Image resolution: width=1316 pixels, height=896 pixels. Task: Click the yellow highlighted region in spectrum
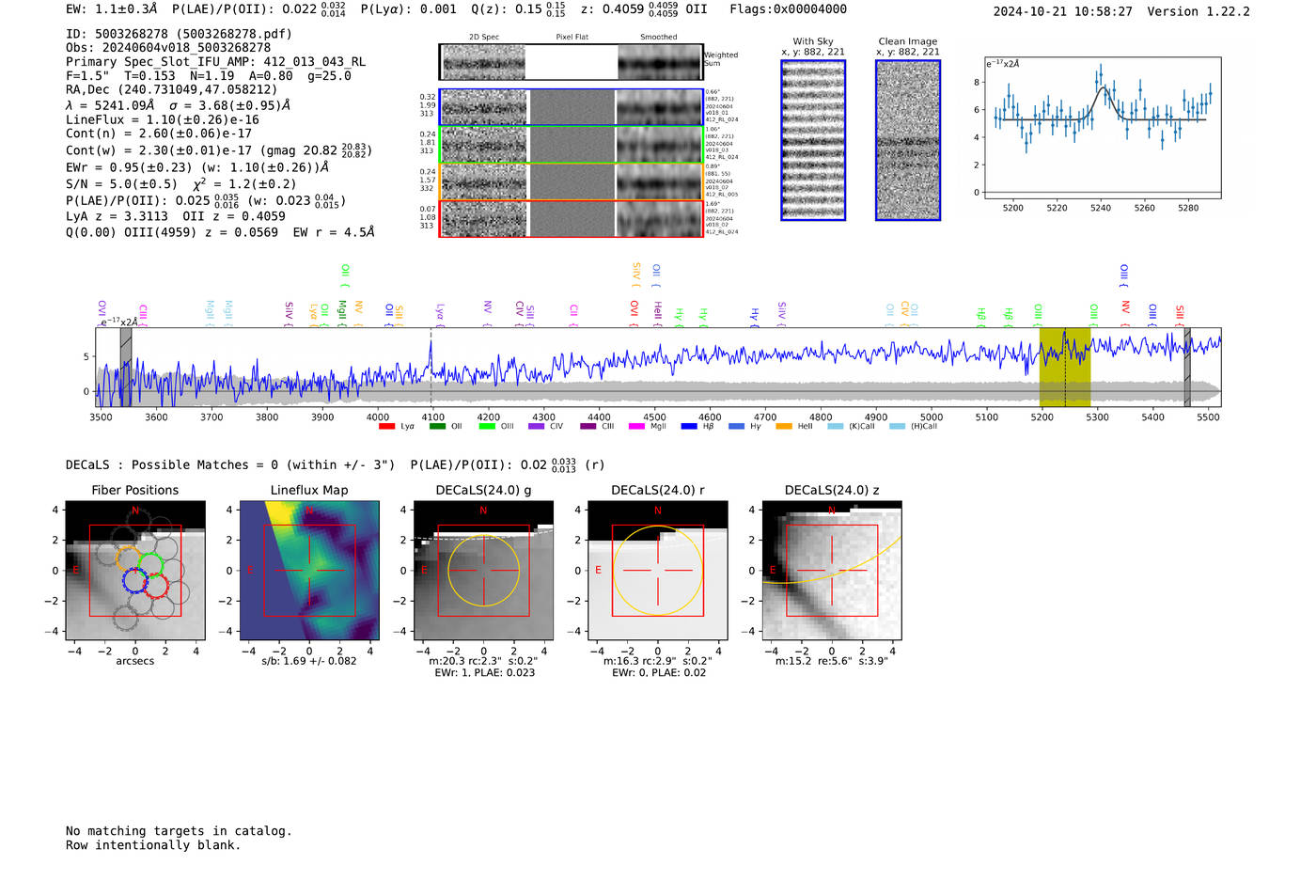click(x=1065, y=367)
